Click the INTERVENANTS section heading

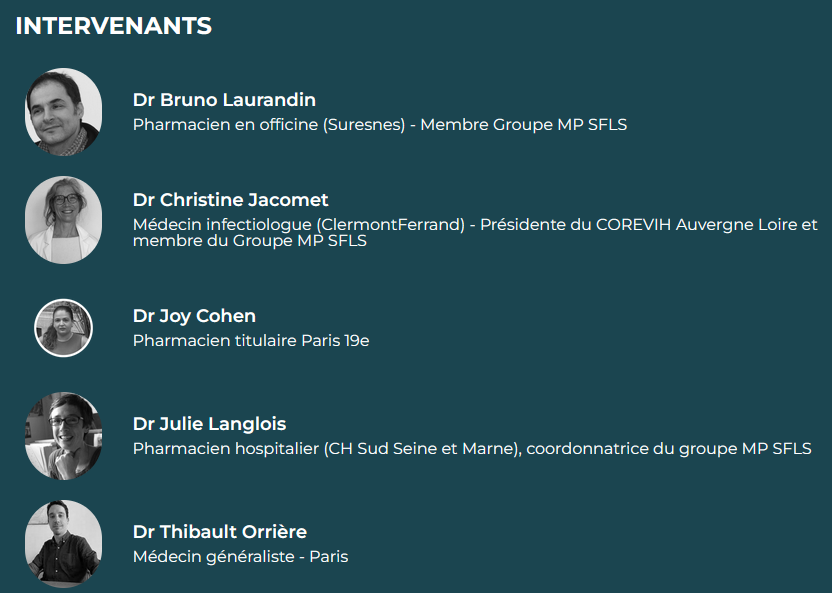point(114,26)
